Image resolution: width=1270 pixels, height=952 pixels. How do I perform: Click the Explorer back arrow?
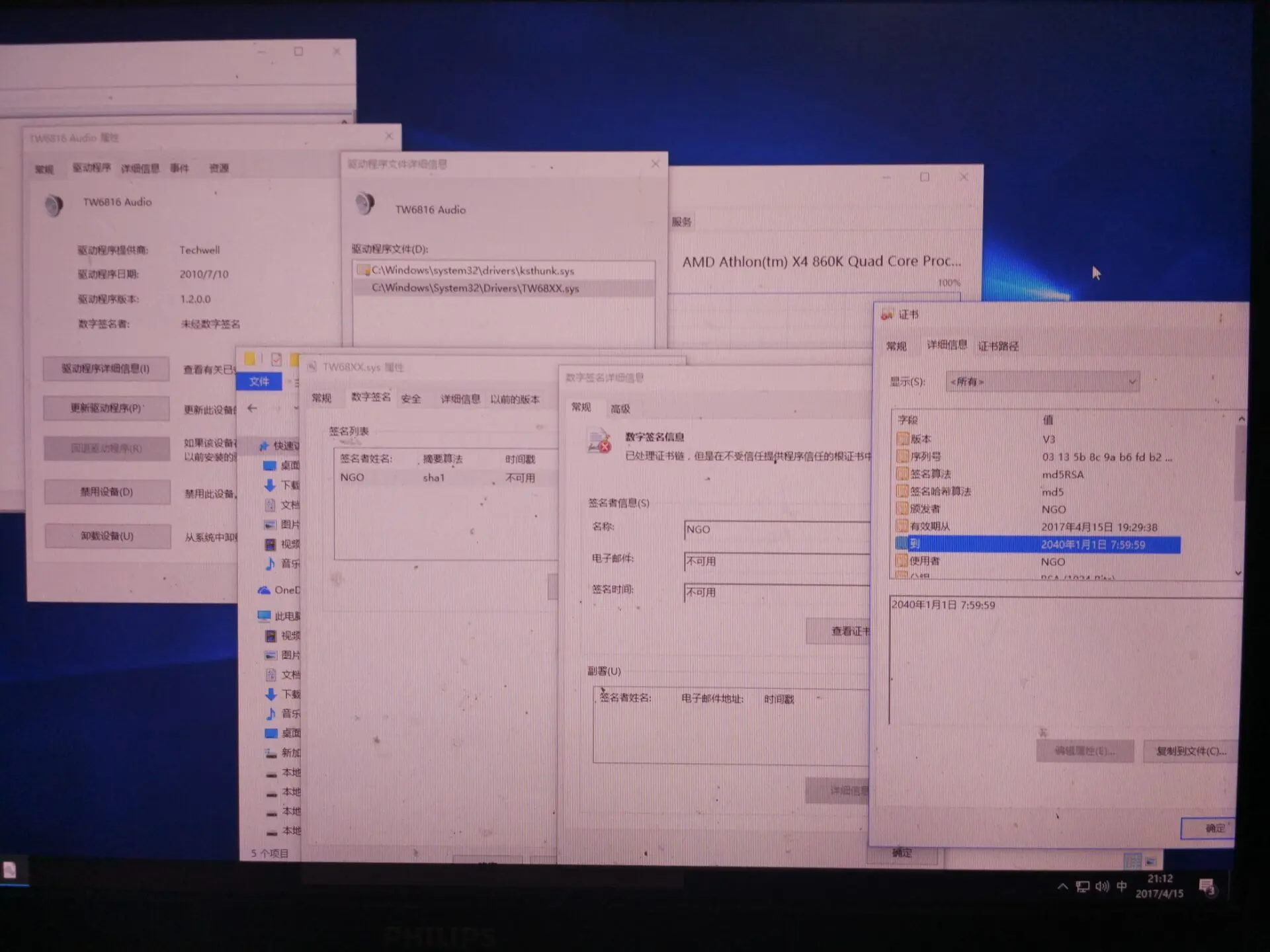[252, 409]
